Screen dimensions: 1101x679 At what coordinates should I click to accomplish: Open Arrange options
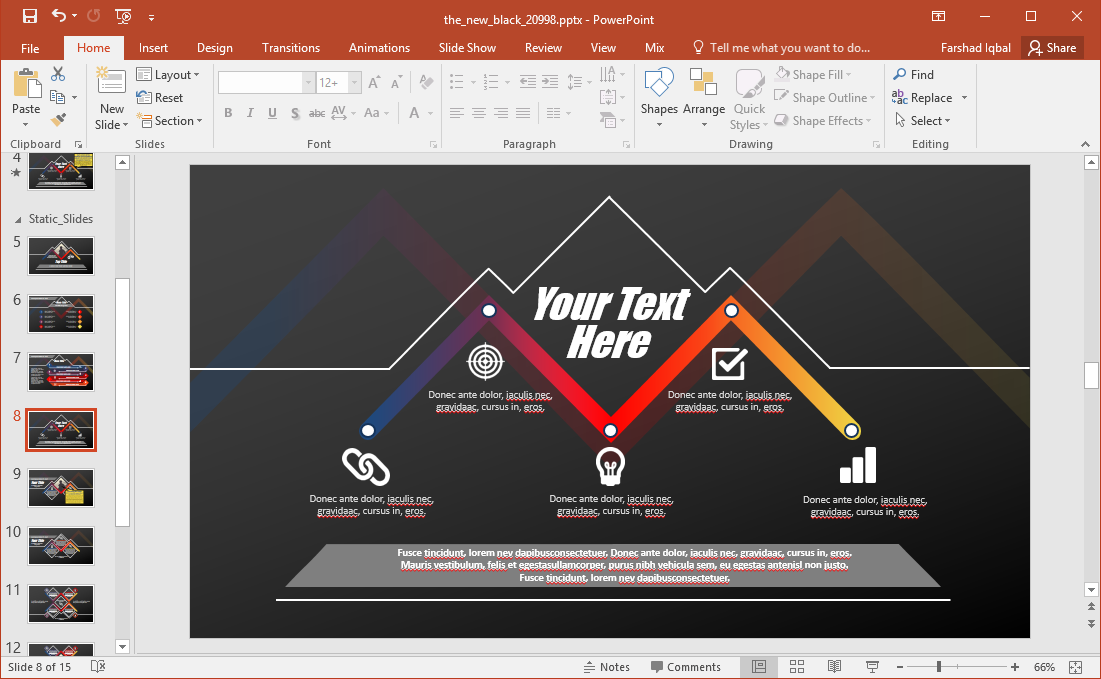pos(704,98)
